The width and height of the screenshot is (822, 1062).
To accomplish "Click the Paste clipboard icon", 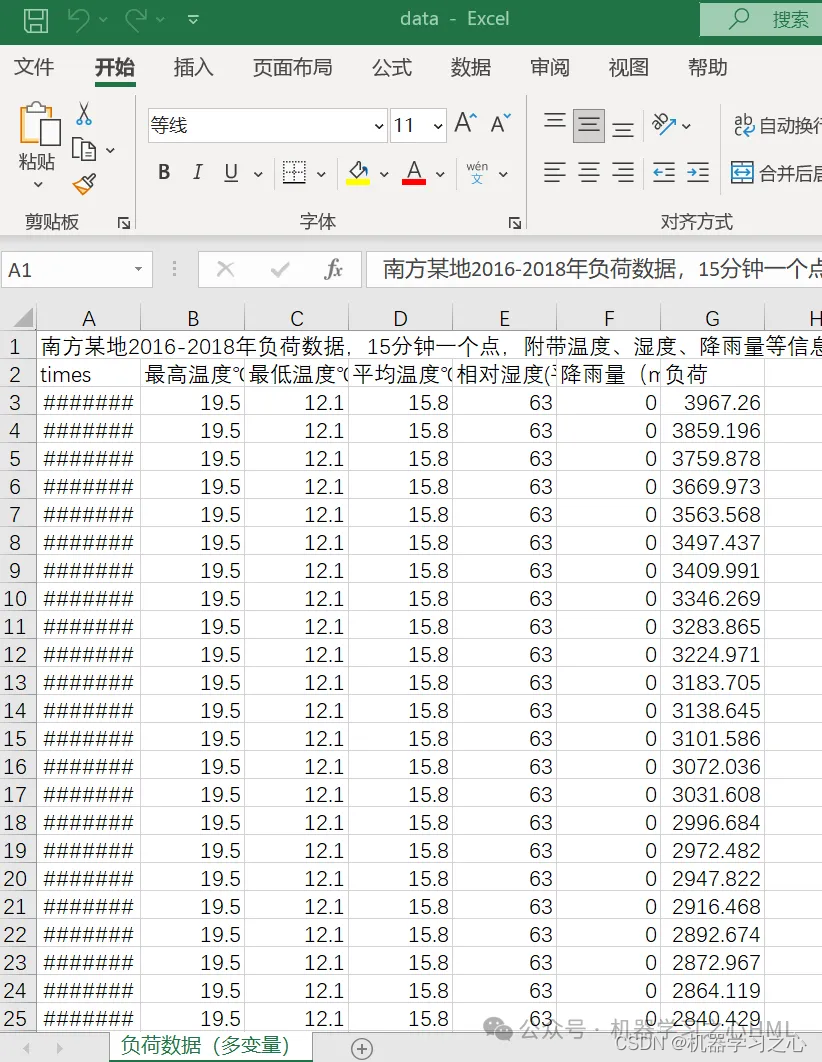I will (x=39, y=123).
